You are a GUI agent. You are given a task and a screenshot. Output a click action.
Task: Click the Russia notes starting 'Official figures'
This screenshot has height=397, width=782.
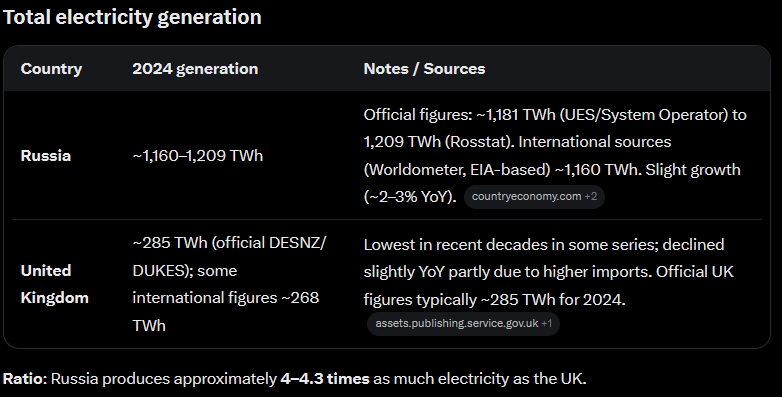(x=555, y=155)
